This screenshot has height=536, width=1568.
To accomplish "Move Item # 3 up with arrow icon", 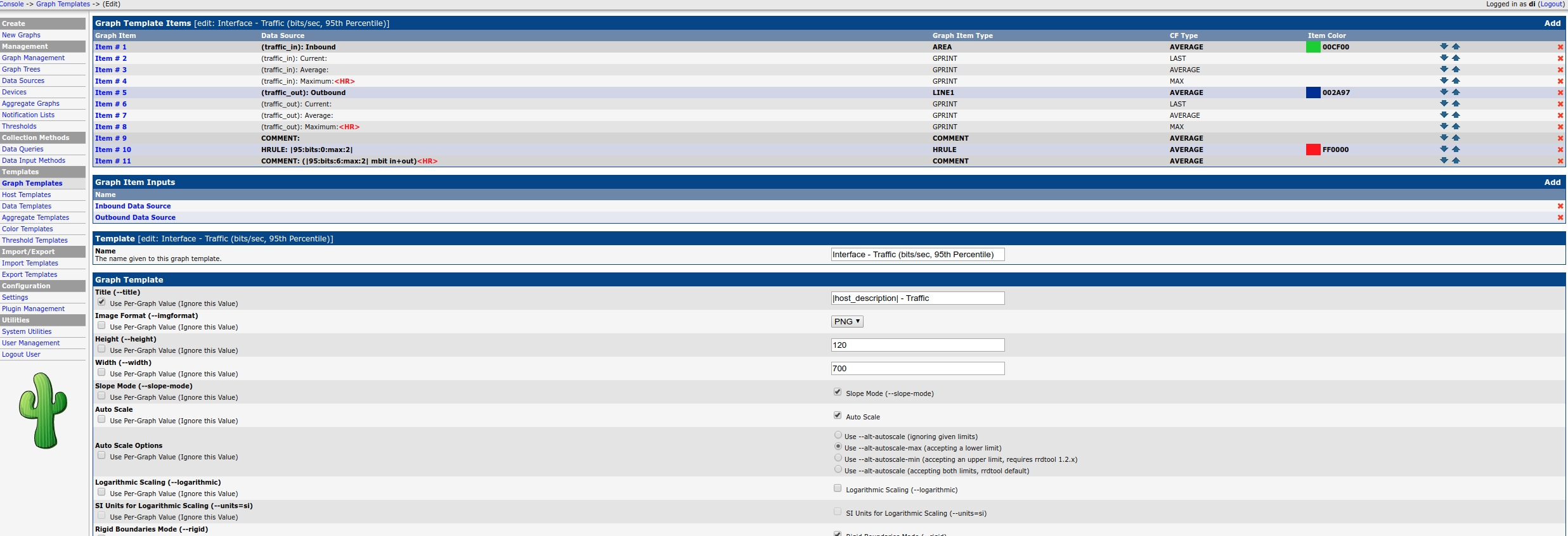I will pyautogui.click(x=1456, y=69).
